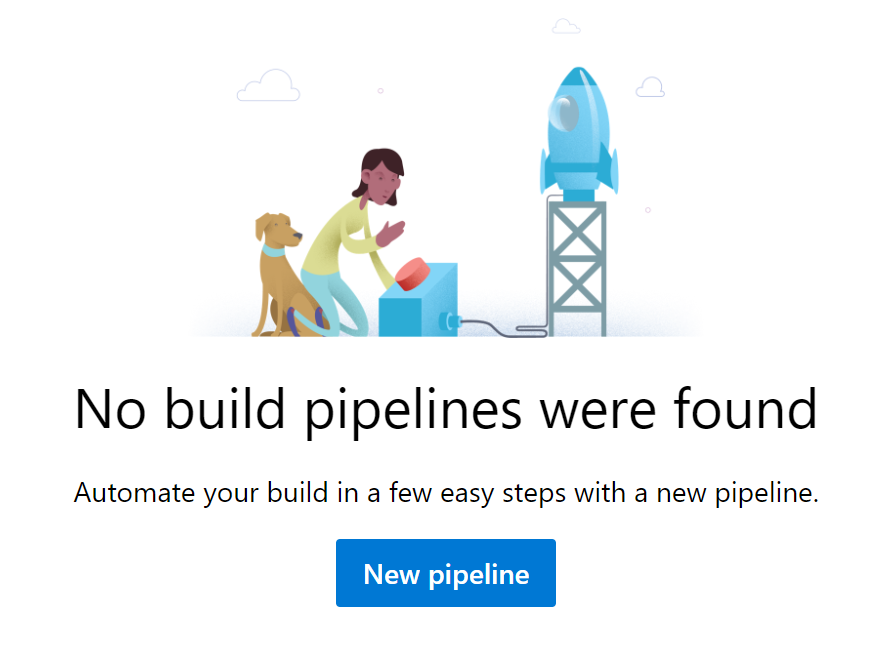Click the small cloud above the rocket
This screenshot has width=883, height=658.
coord(566,26)
